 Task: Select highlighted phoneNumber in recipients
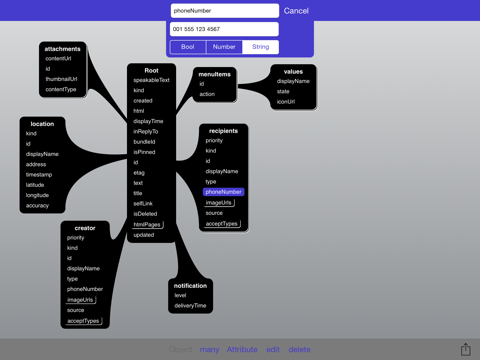pyautogui.click(x=223, y=192)
